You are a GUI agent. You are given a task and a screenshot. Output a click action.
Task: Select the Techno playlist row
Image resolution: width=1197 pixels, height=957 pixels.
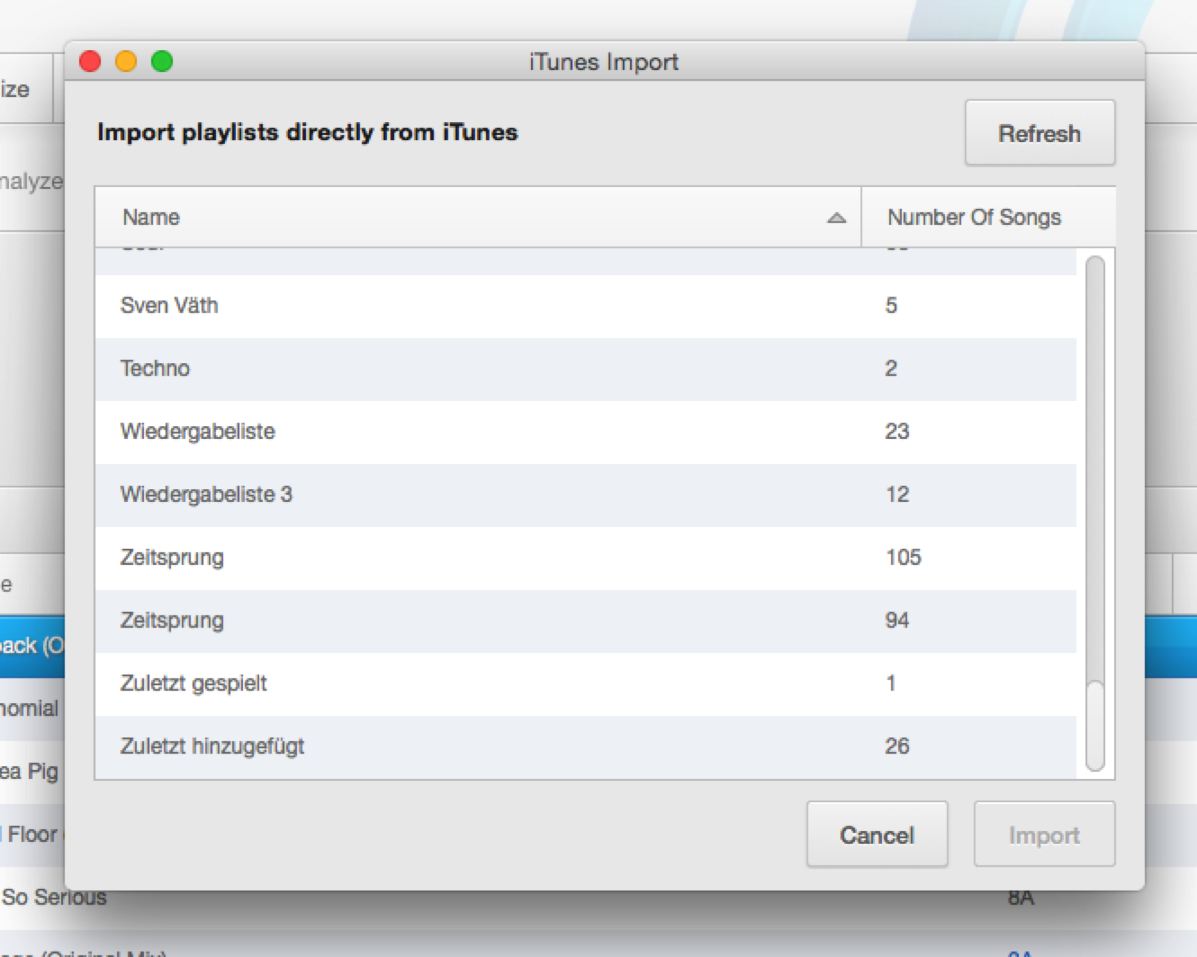tap(155, 369)
